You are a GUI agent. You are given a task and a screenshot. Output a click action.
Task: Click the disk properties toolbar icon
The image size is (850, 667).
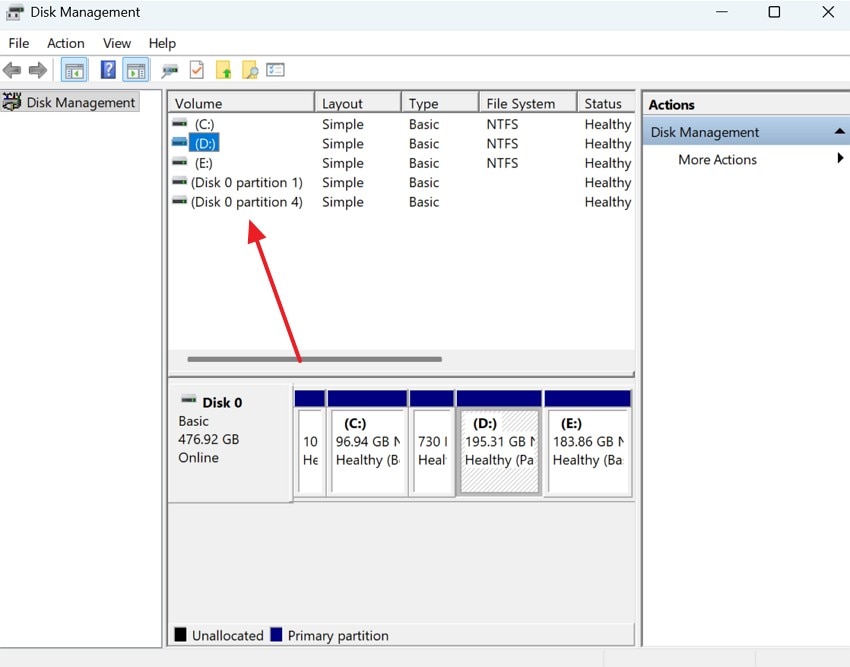pos(172,70)
